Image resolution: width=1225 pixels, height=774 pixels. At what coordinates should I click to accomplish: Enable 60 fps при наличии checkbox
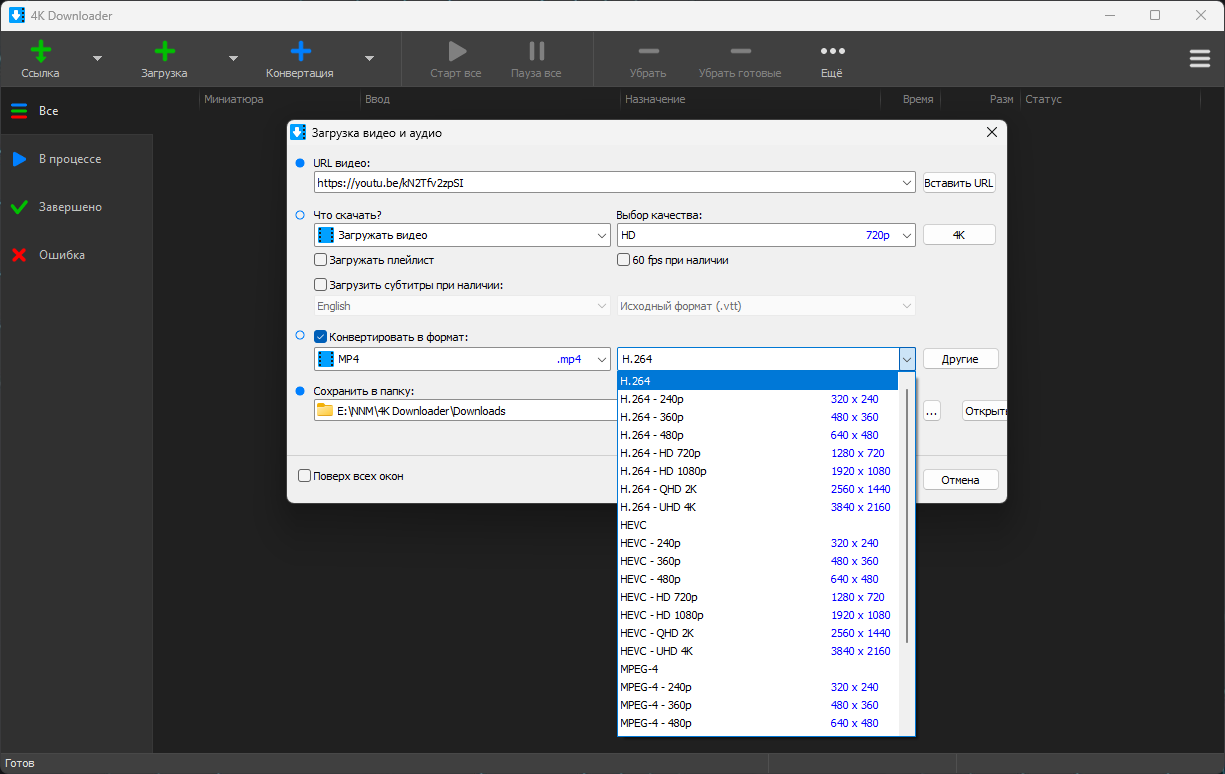(624, 260)
